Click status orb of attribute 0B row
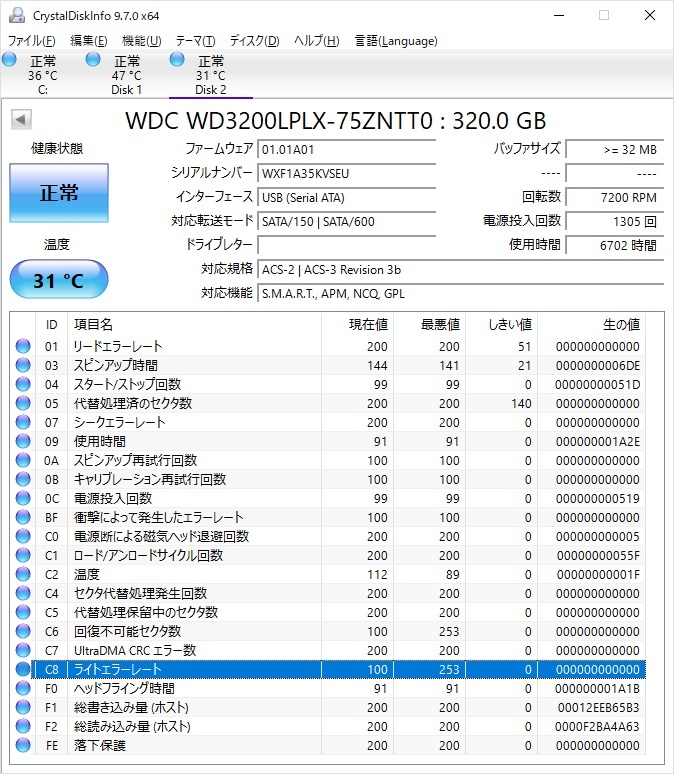Image resolution: width=674 pixels, height=774 pixels. [23, 479]
